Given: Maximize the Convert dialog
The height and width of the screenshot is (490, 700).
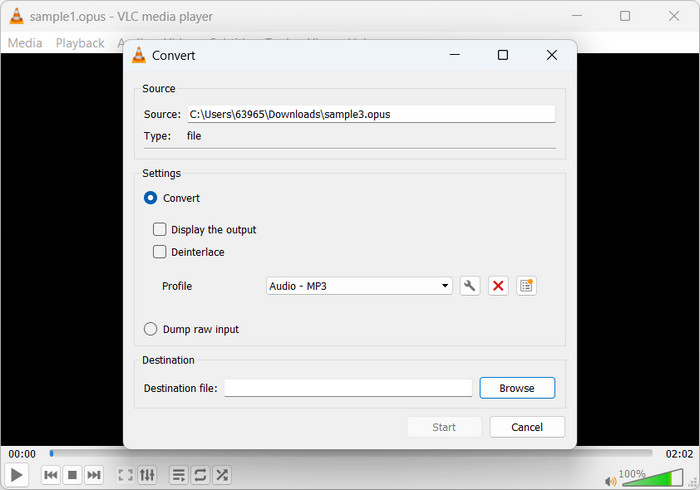Looking at the screenshot, I should point(503,55).
